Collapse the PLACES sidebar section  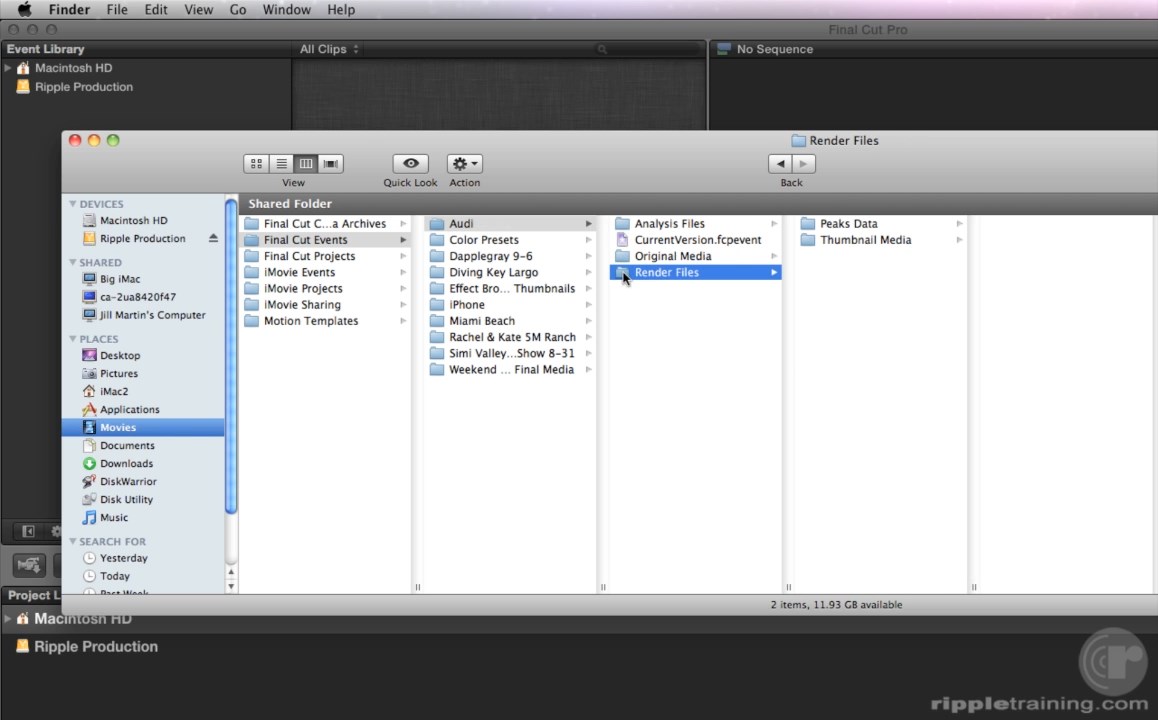[73, 339]
